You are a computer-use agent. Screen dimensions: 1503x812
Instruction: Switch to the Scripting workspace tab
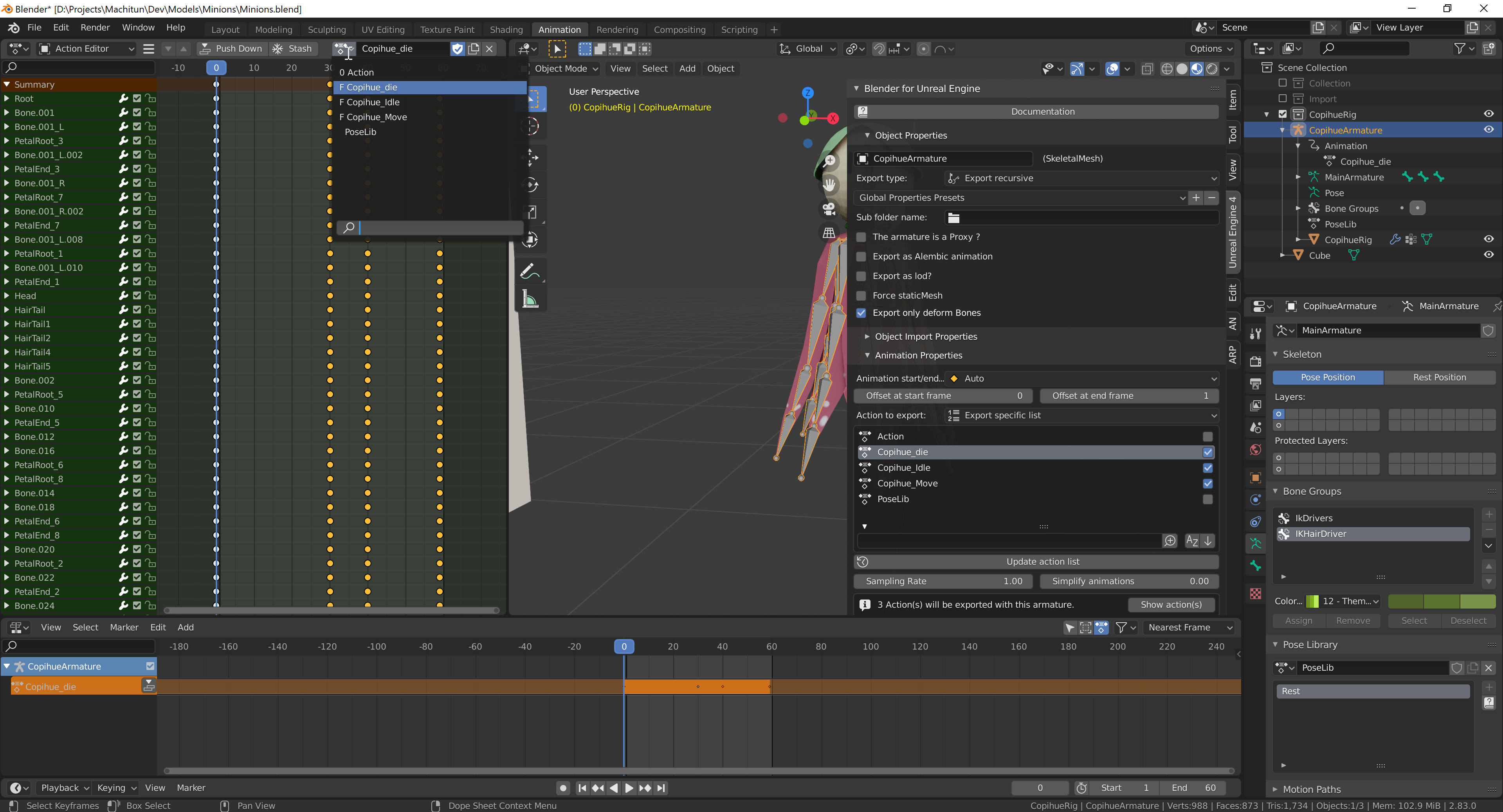click(739, 29)
